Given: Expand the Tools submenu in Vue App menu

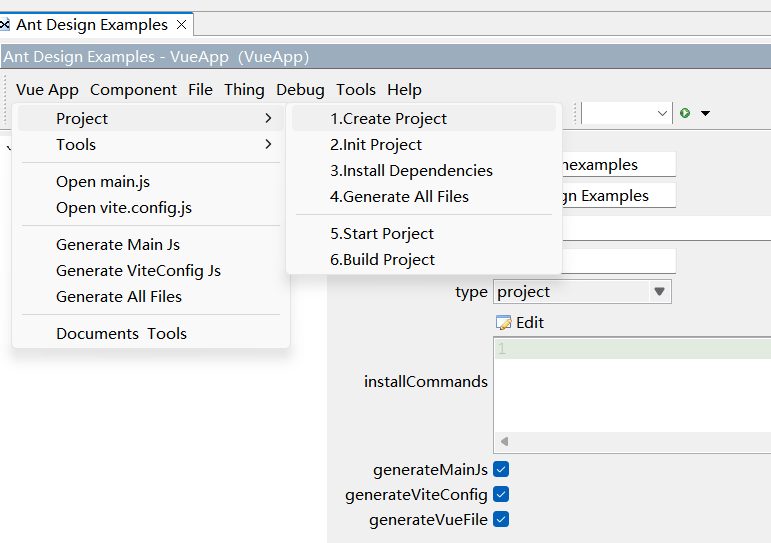Looking at the screenshot, I should pos(150,145).
